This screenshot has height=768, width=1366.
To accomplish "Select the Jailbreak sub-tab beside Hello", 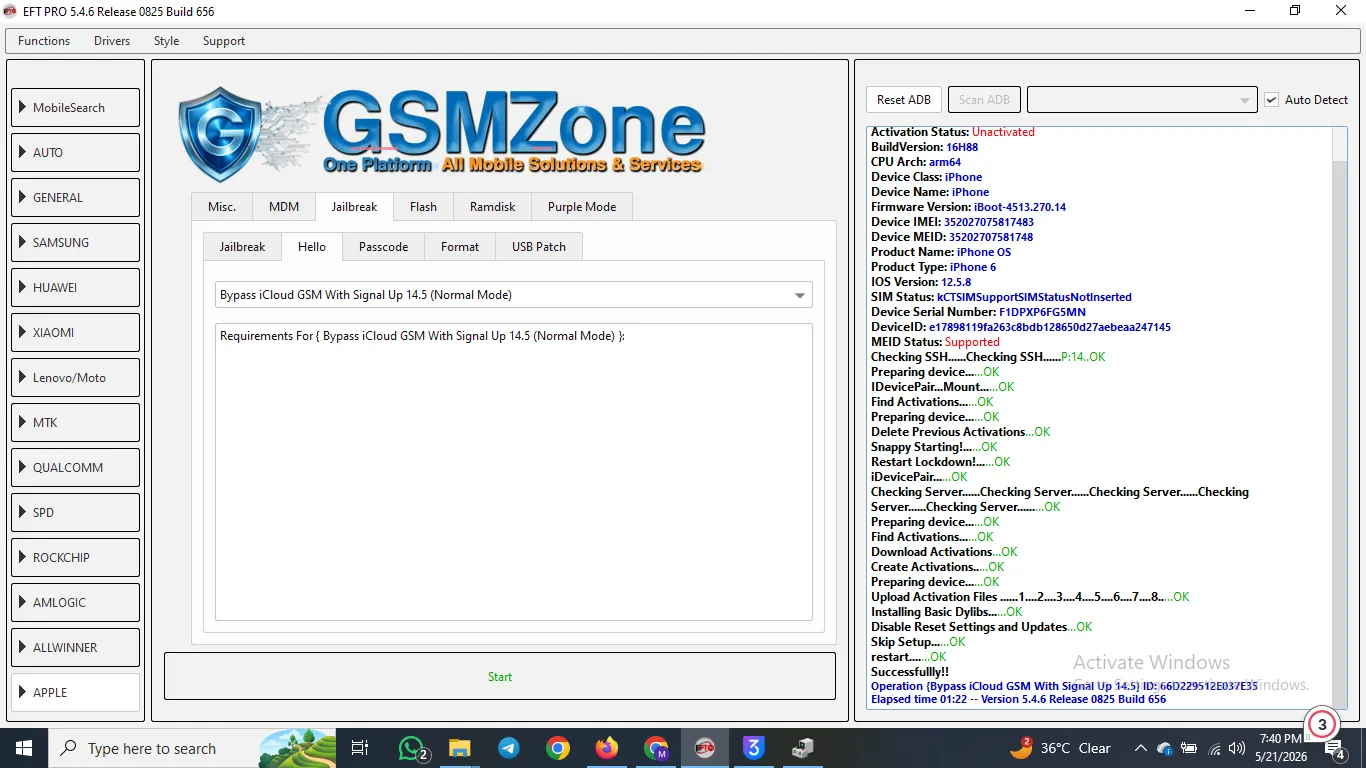I will coord(243,247).
